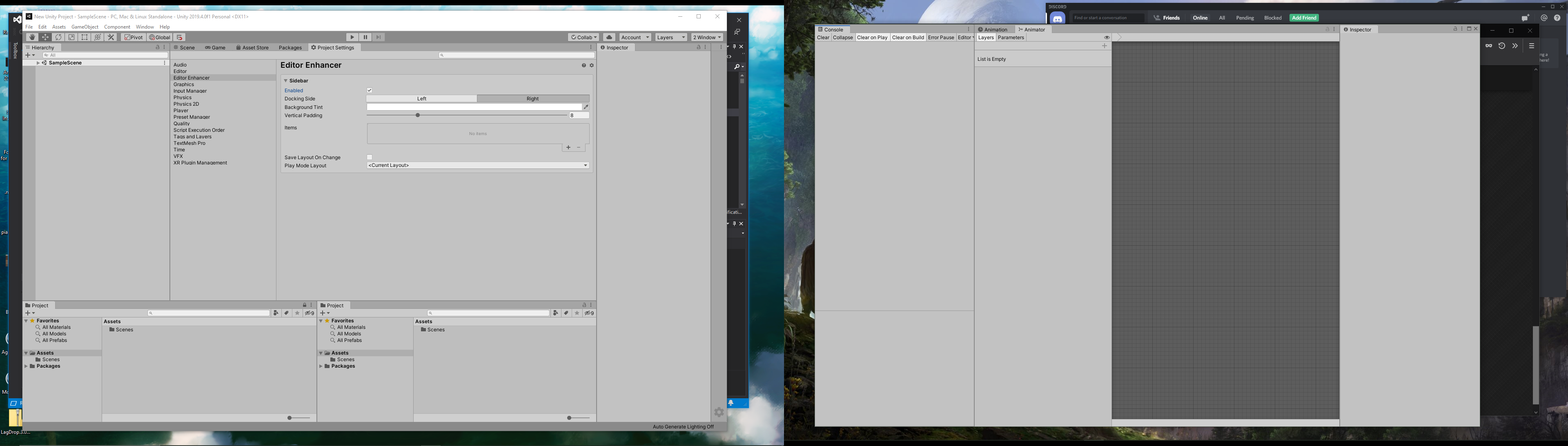Click the custom editor tools icon
Viewport: 1568px width, 446px height.
(x=111, y=37)
